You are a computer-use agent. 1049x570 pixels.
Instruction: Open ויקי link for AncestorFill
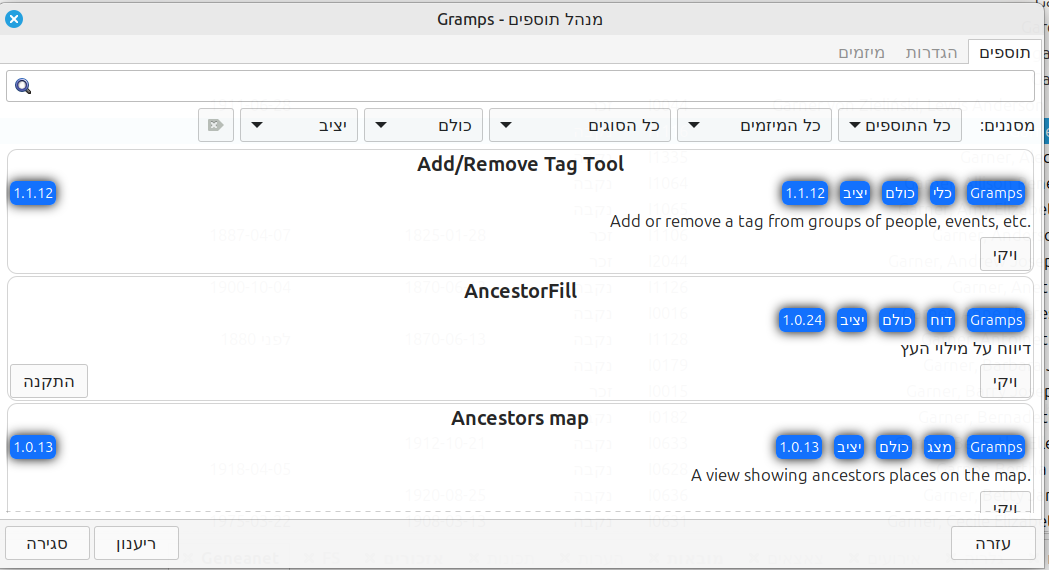click(1005, 381)
